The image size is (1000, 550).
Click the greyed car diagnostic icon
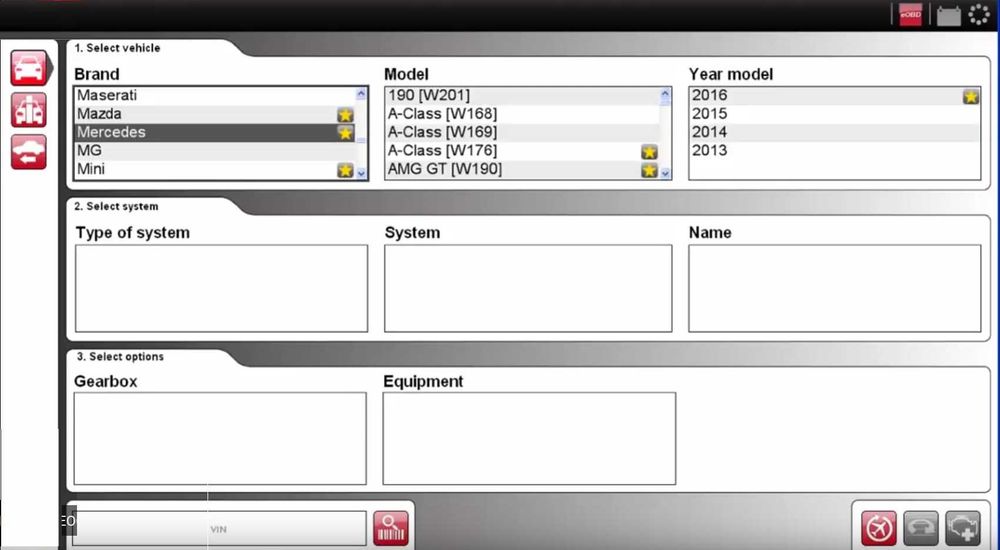921,528
